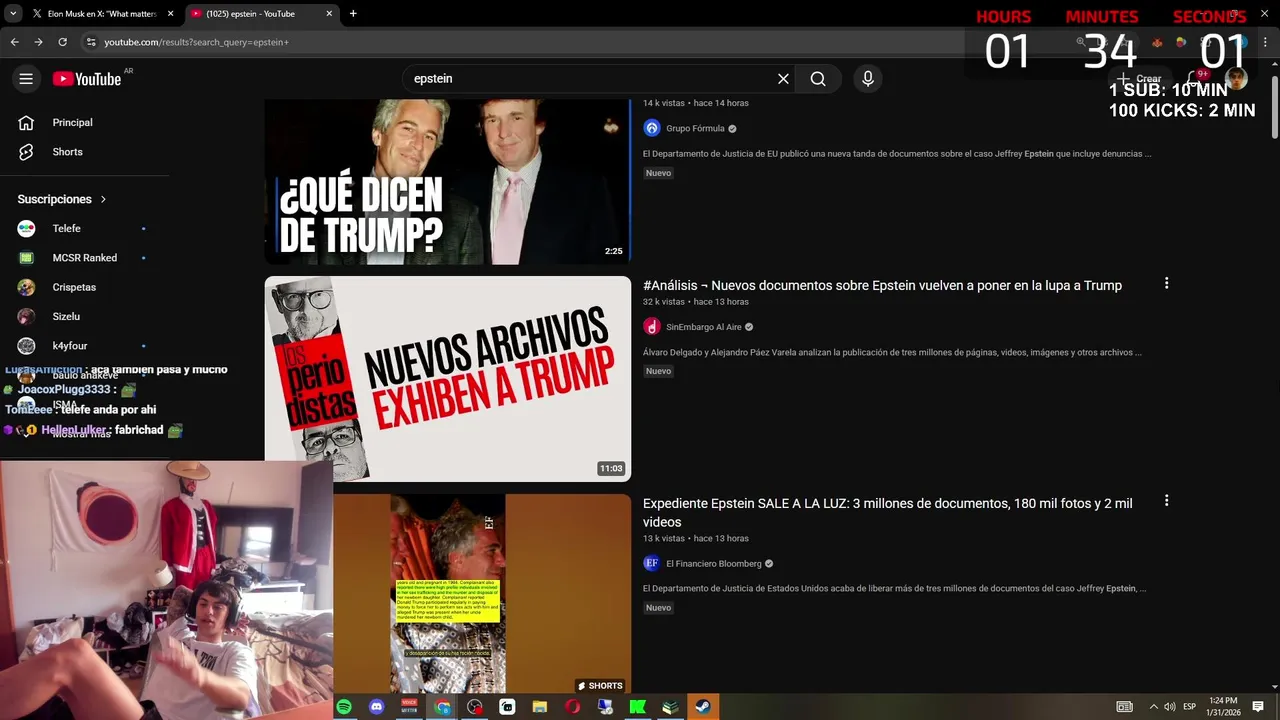This screenshot has height=720, width=1280.
Task: Show hidden system tray icons
Action: pyautogui.click(x=1153, y=707)
